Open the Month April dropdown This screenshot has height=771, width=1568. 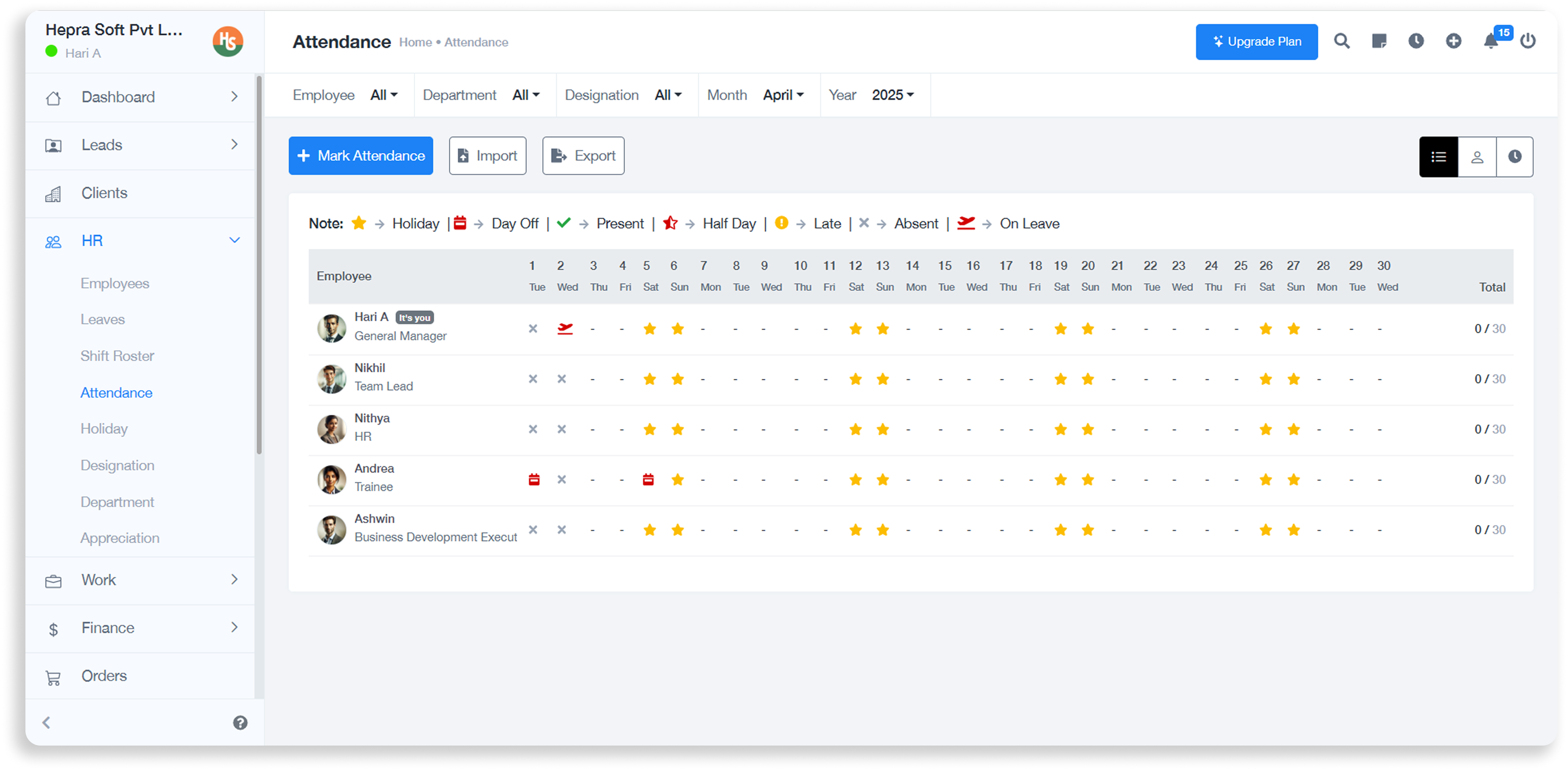pyautogui.click(x=783, y=95)
